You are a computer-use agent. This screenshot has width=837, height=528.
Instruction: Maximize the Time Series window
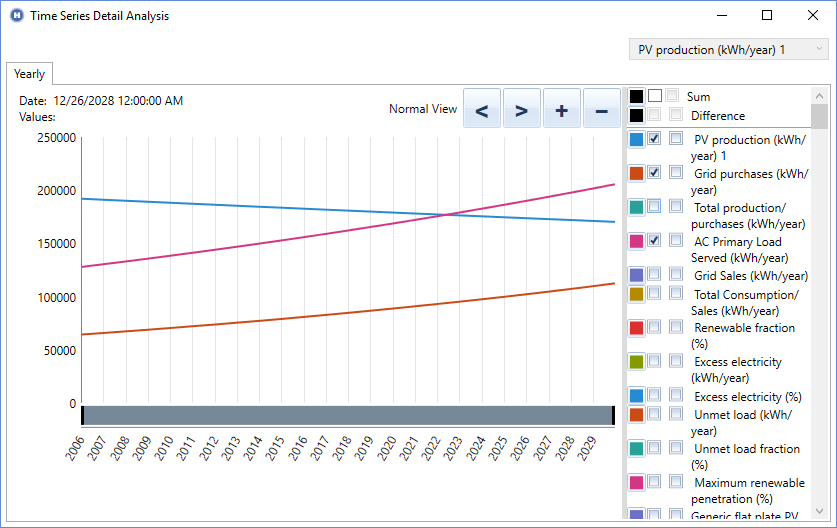tap(767, 15)
